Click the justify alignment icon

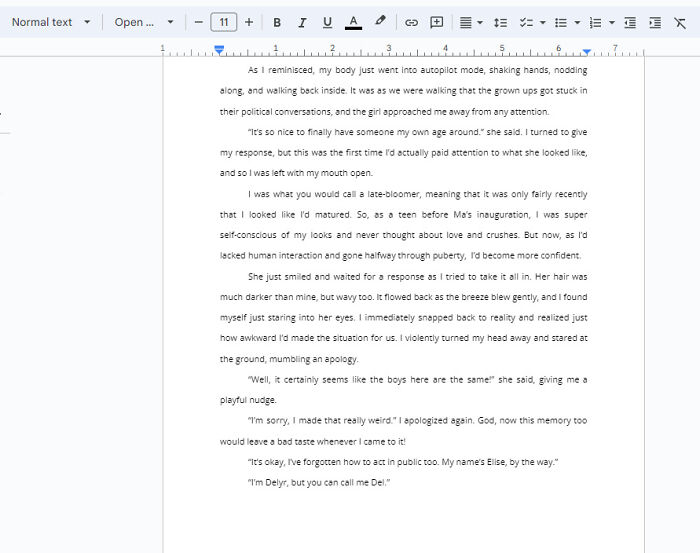pyautogui.click(x=465, y=22)
